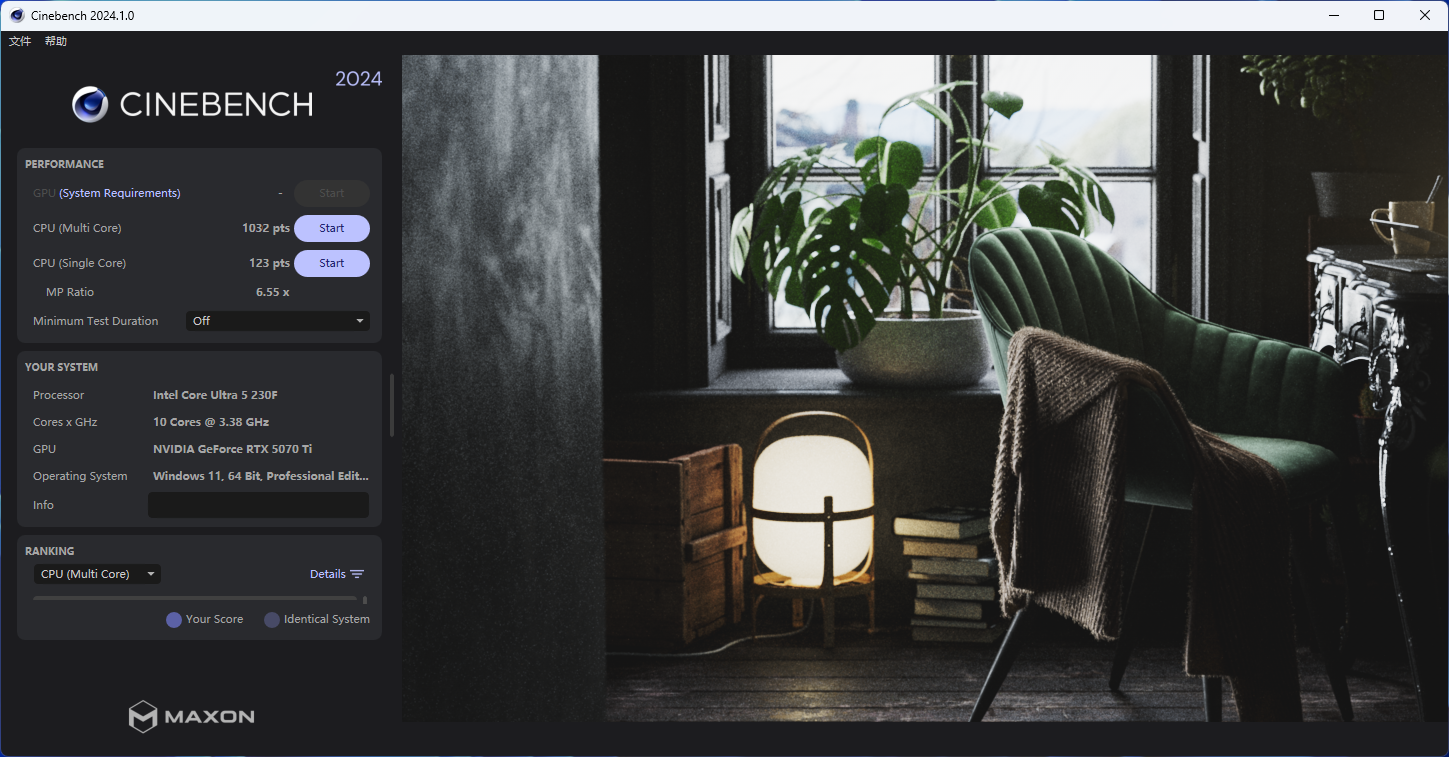Click the NVIDIA GeForce RTX 5070 Ti value

pos(233,449)
